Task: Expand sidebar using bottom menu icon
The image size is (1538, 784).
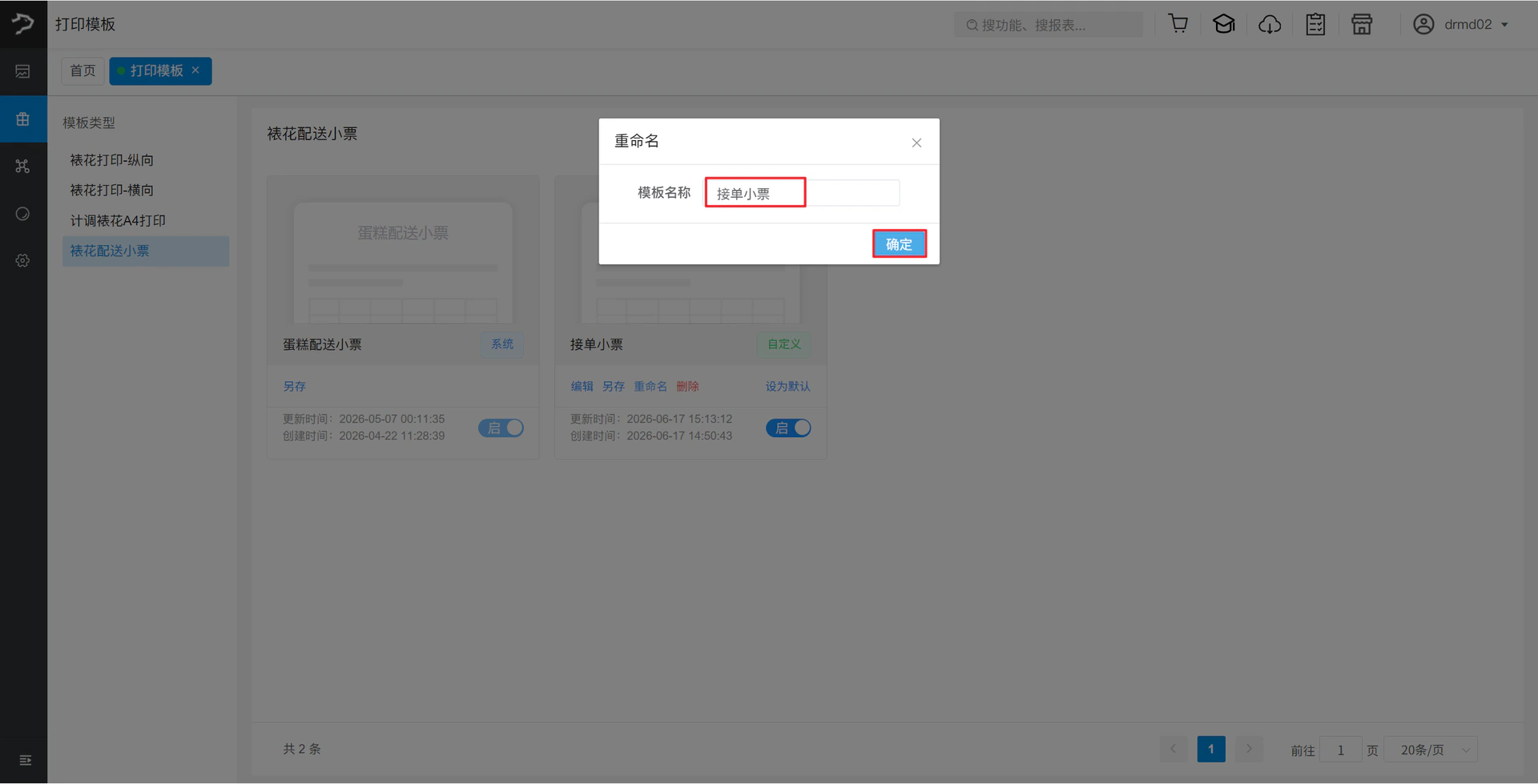Action: click(25, 759)
